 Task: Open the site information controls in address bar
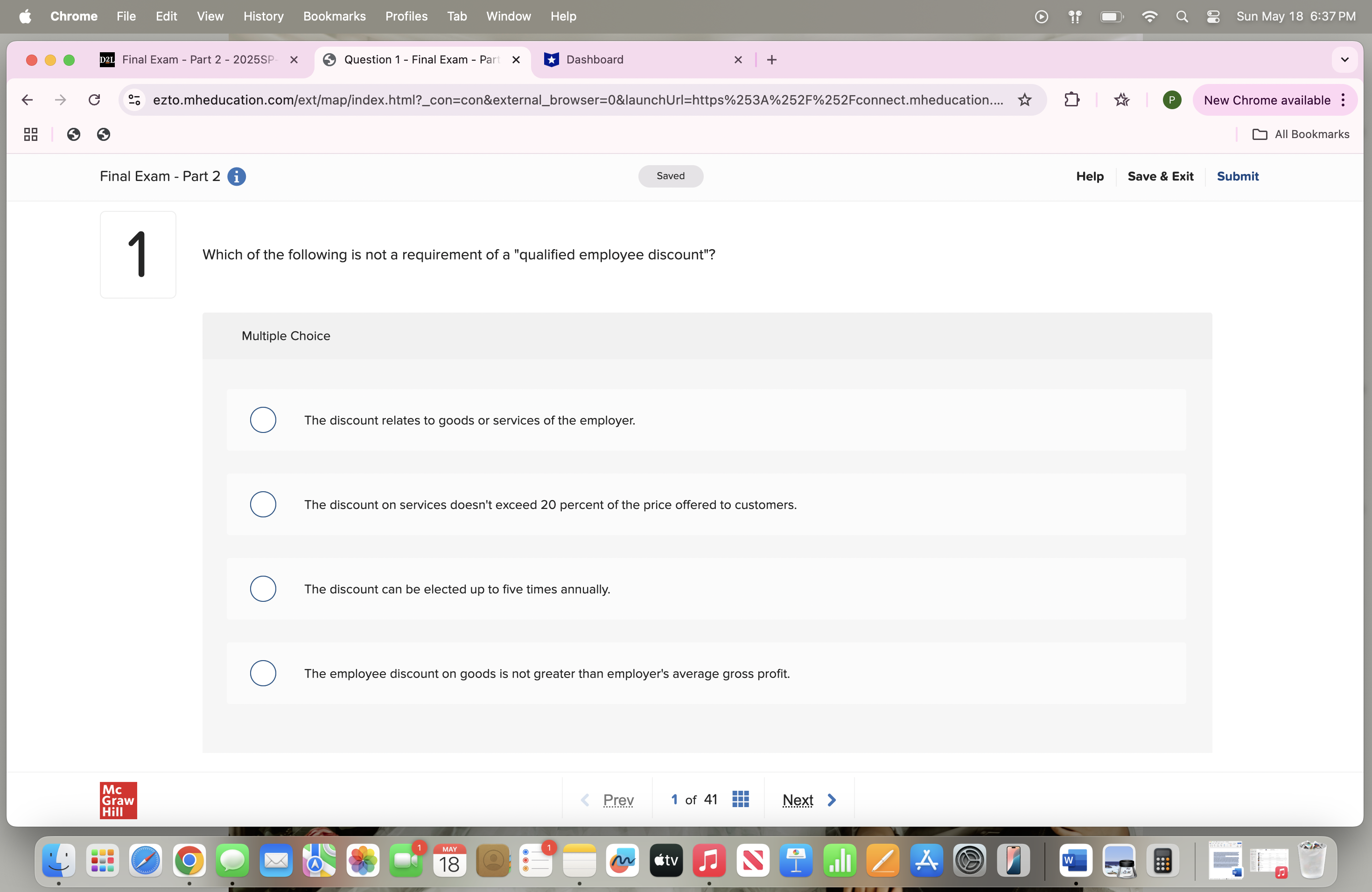(x=134, y=100)
